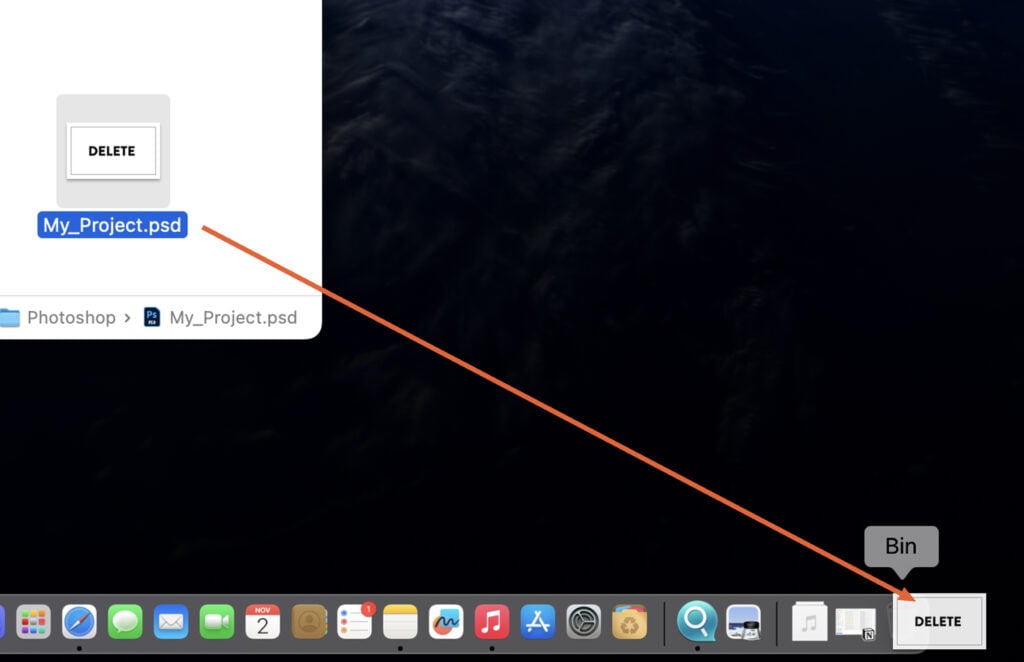The width and height of the screenshot is (1024, 662).
Task: Open the Freeform app
Action: pos(446,622)
